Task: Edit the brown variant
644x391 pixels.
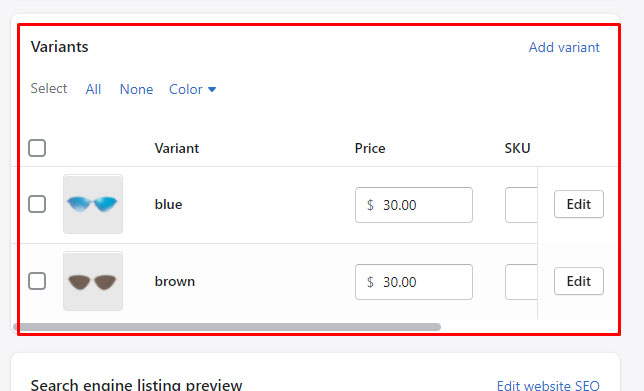Action: [579, 281]
